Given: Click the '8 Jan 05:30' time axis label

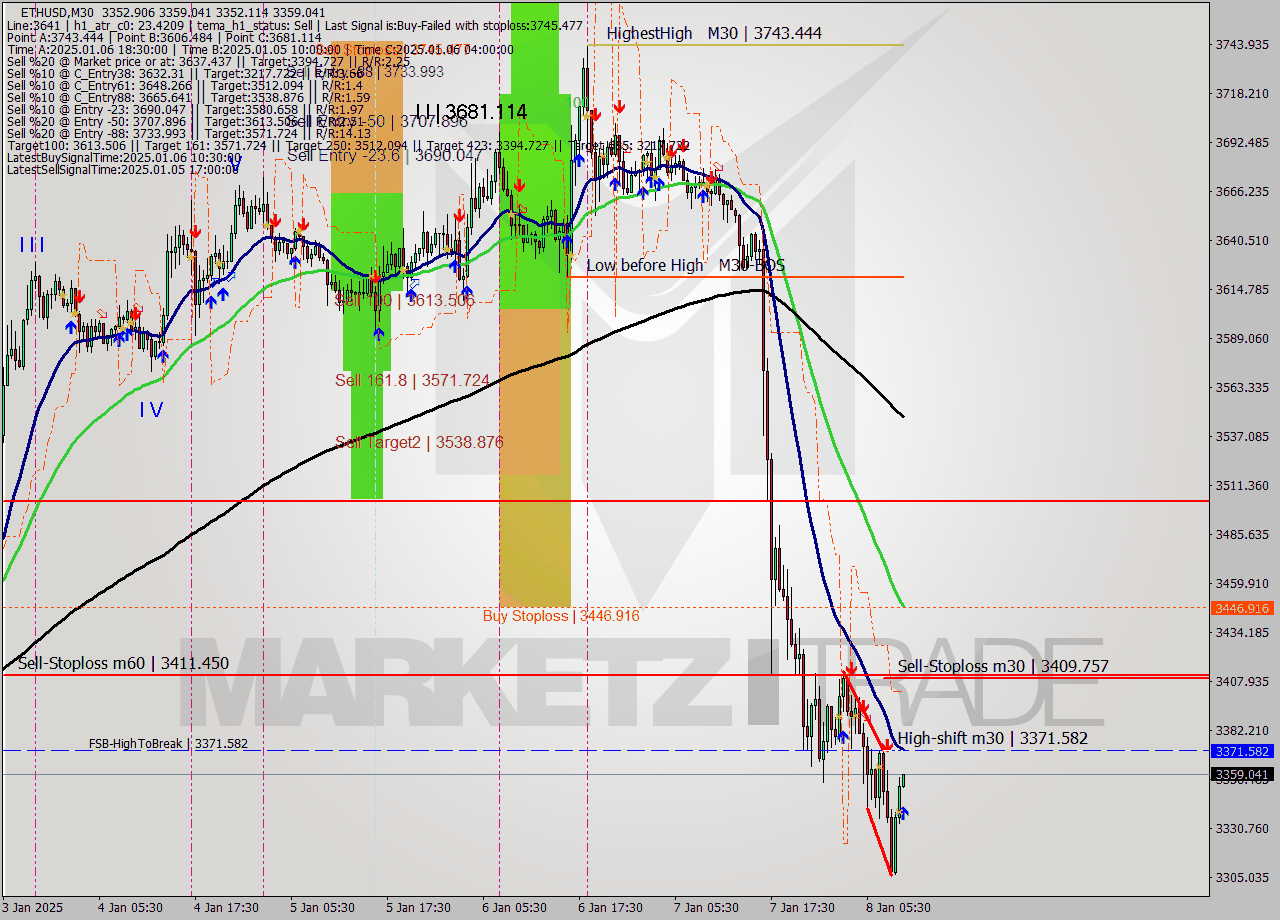Looking at the screenshot, I should 898,908.
